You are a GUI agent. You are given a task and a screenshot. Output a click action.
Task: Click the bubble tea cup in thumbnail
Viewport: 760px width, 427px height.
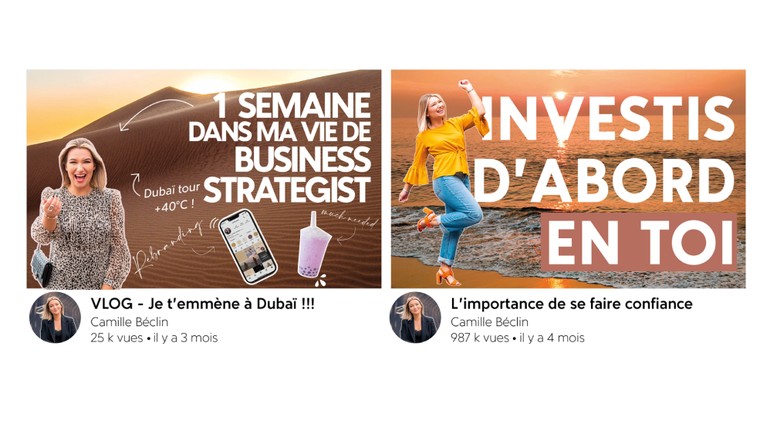coord(314,246)
